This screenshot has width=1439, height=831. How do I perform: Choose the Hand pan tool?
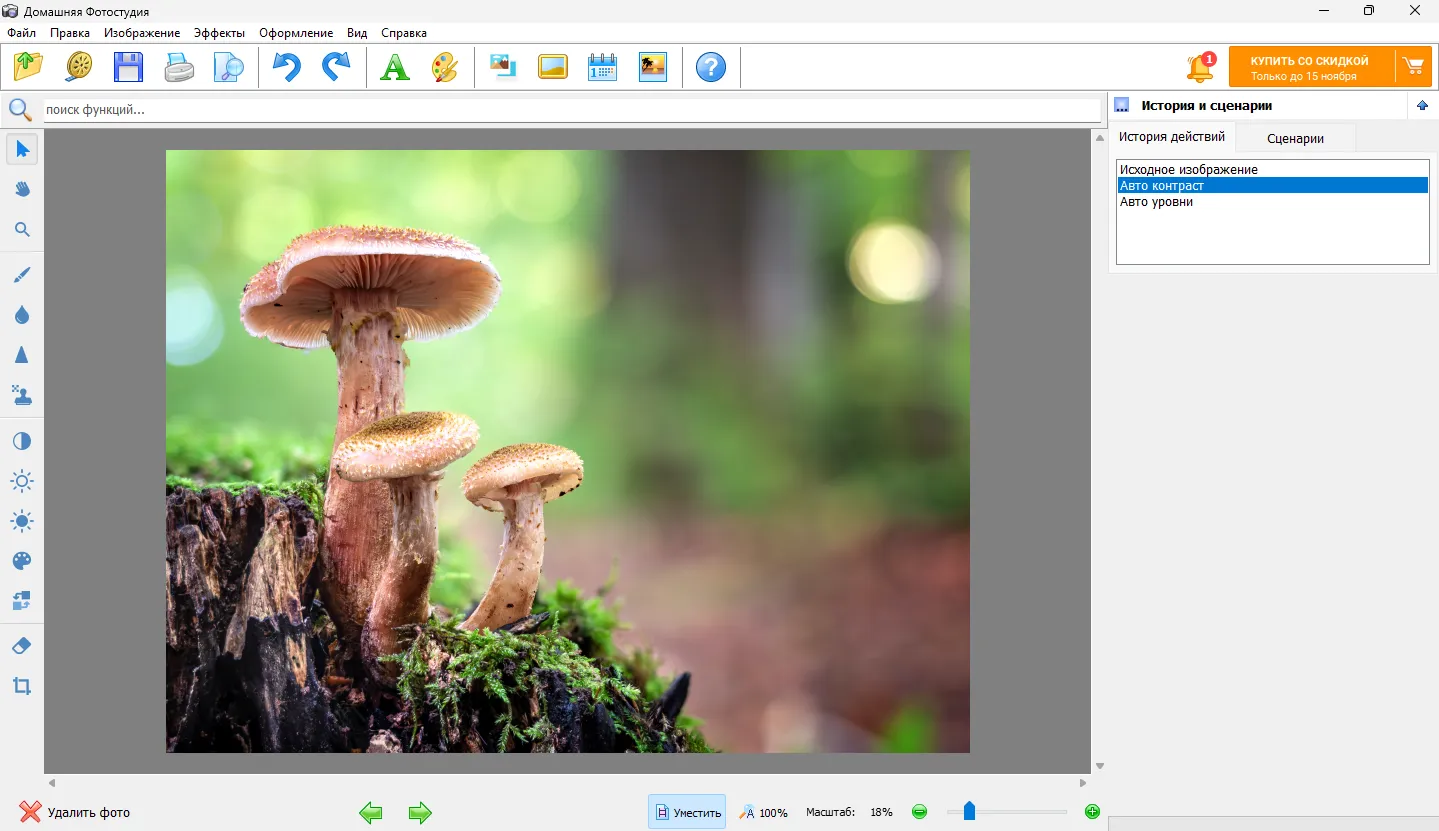pos(22,189)
